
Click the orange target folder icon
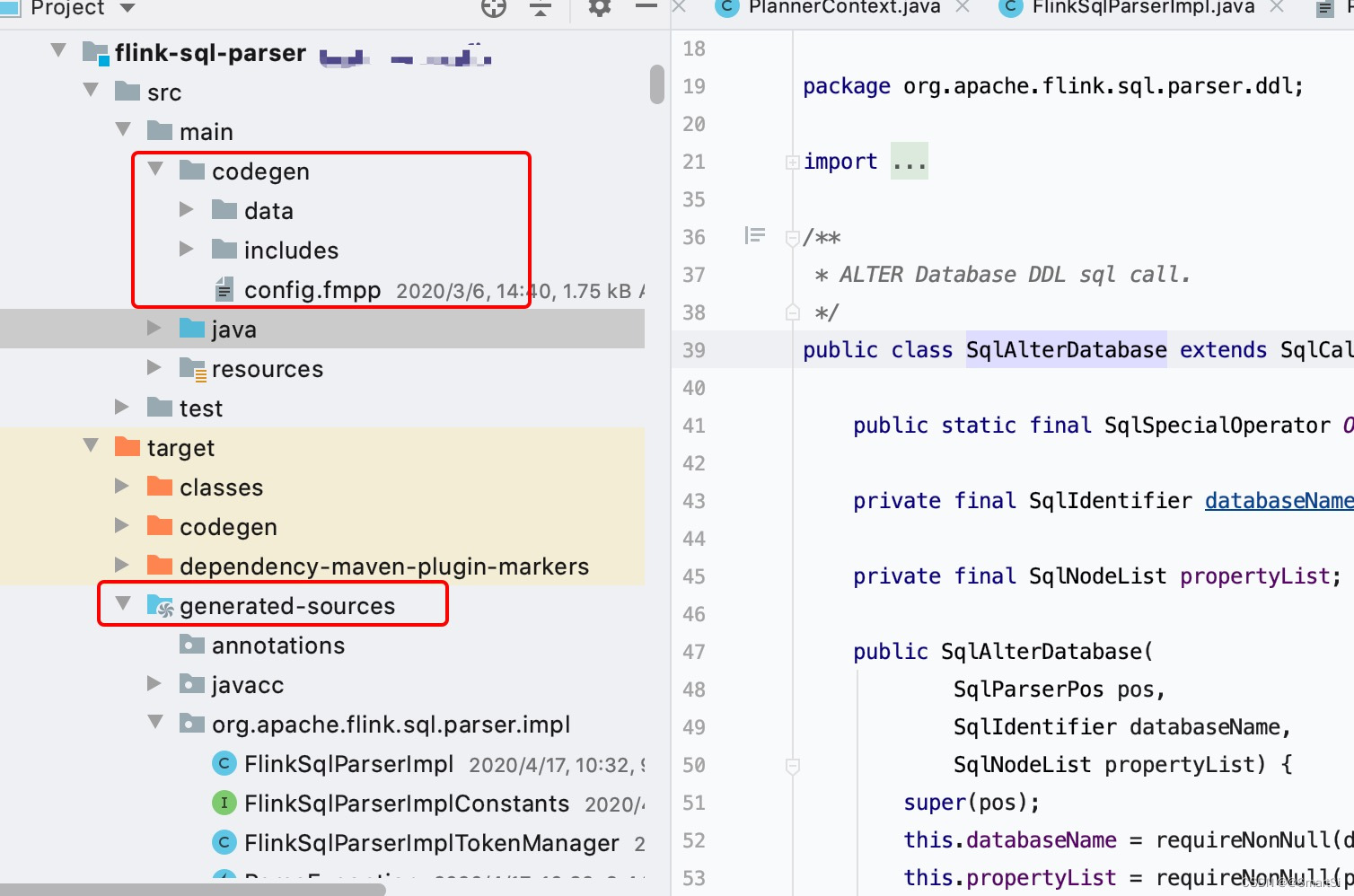127,446
